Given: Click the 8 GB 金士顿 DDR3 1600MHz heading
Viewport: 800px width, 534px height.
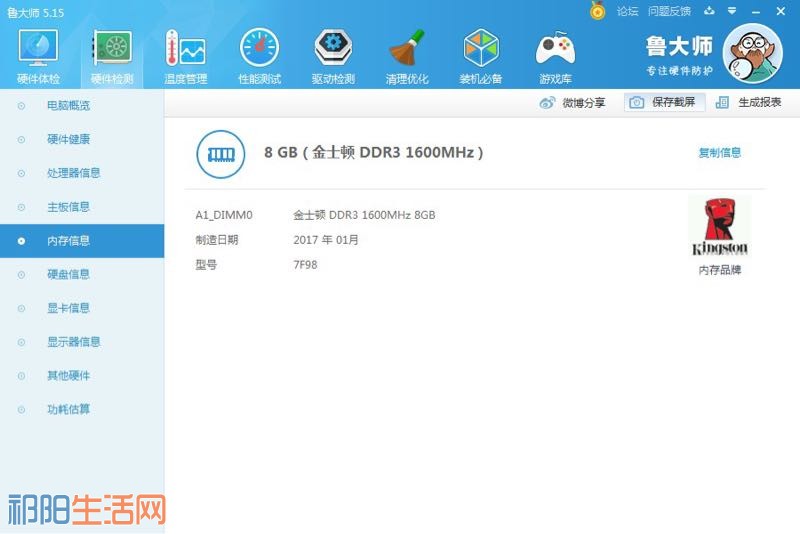Looking at the screenshot, I should (373, 152).
